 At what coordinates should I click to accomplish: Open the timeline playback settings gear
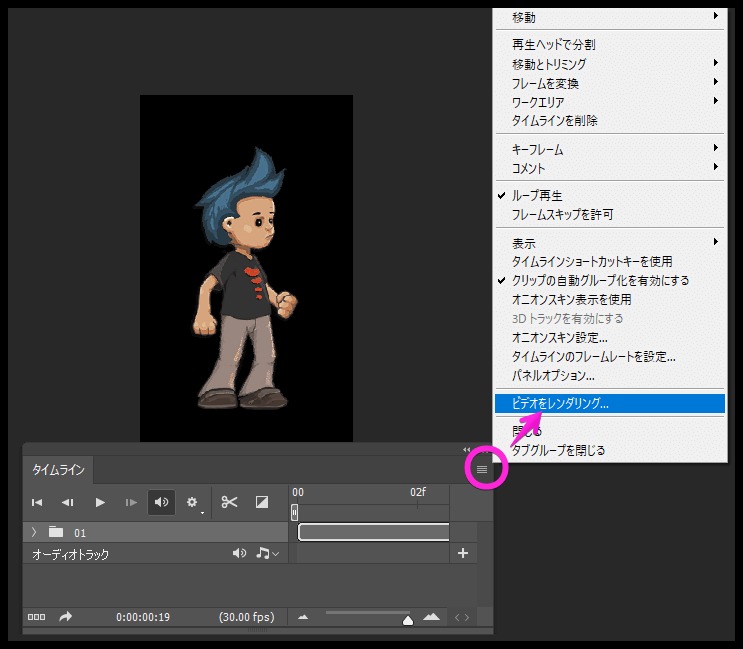coord(193,502)
